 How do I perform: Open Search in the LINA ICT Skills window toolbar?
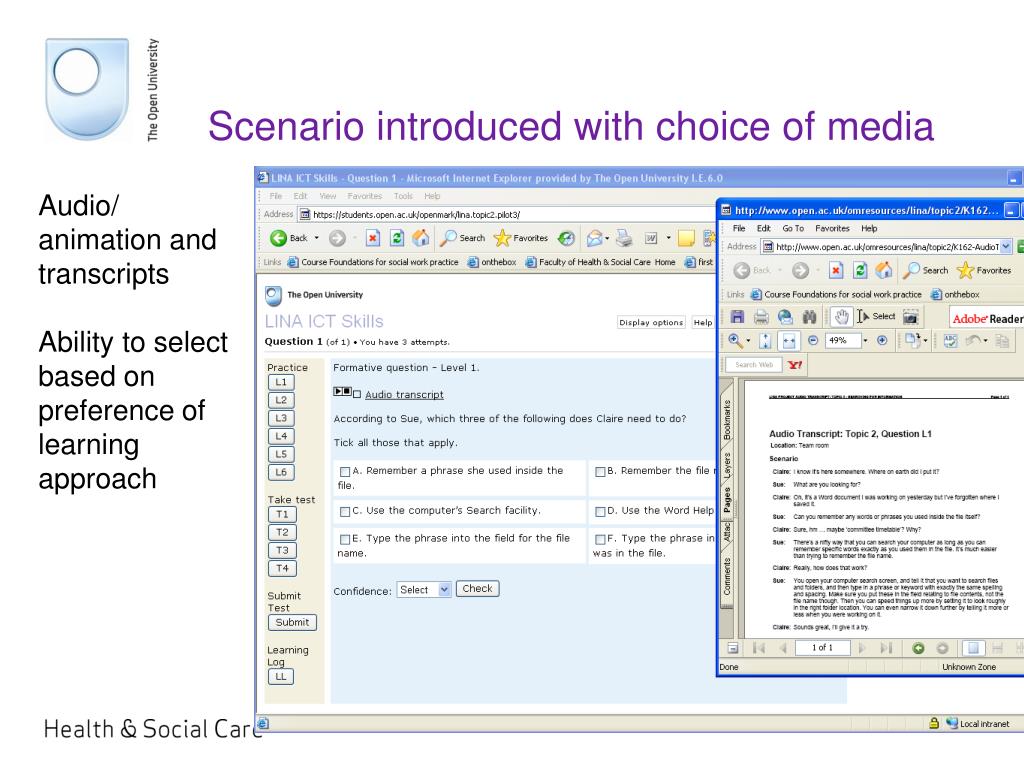(x=462, y=238)
